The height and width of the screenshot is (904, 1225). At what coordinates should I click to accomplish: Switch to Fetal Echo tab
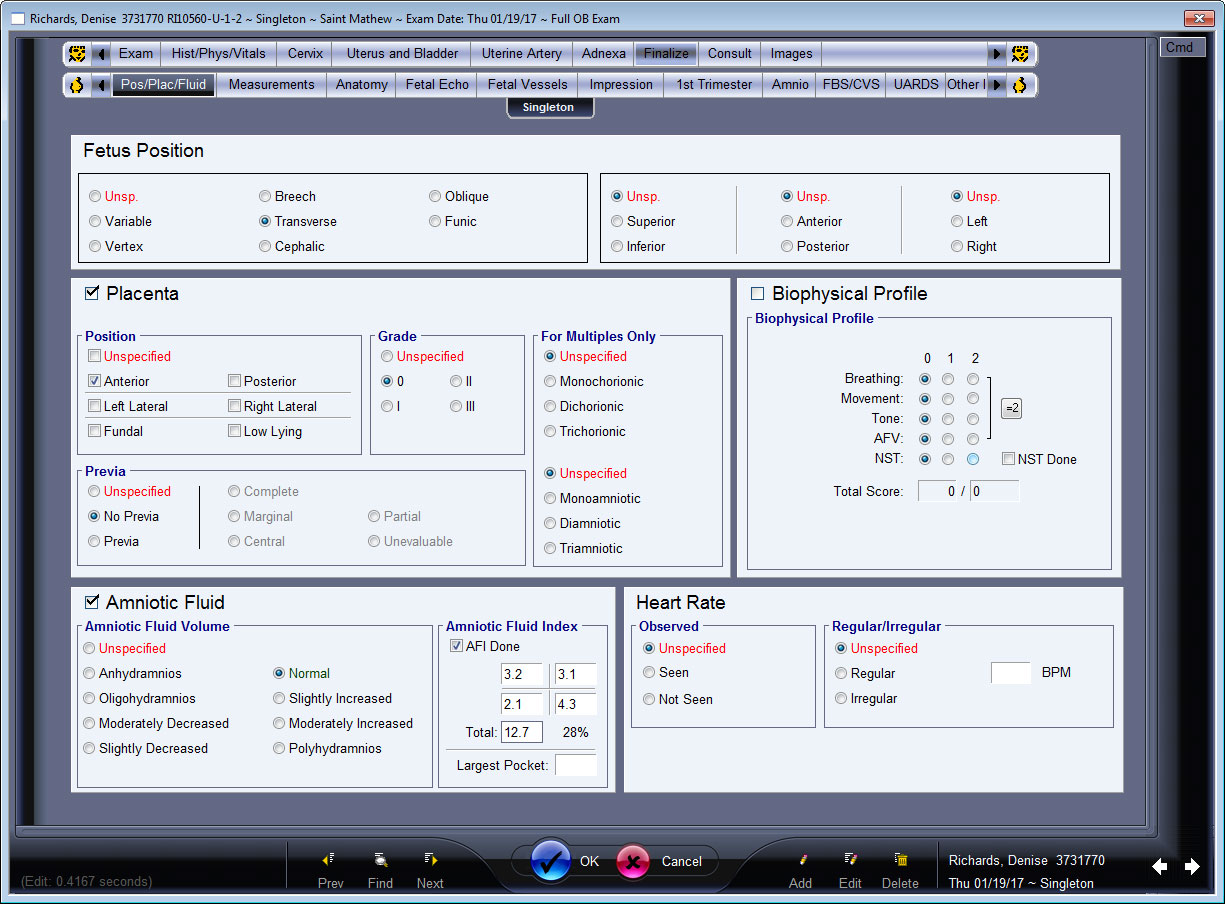[x=437, y=85]
